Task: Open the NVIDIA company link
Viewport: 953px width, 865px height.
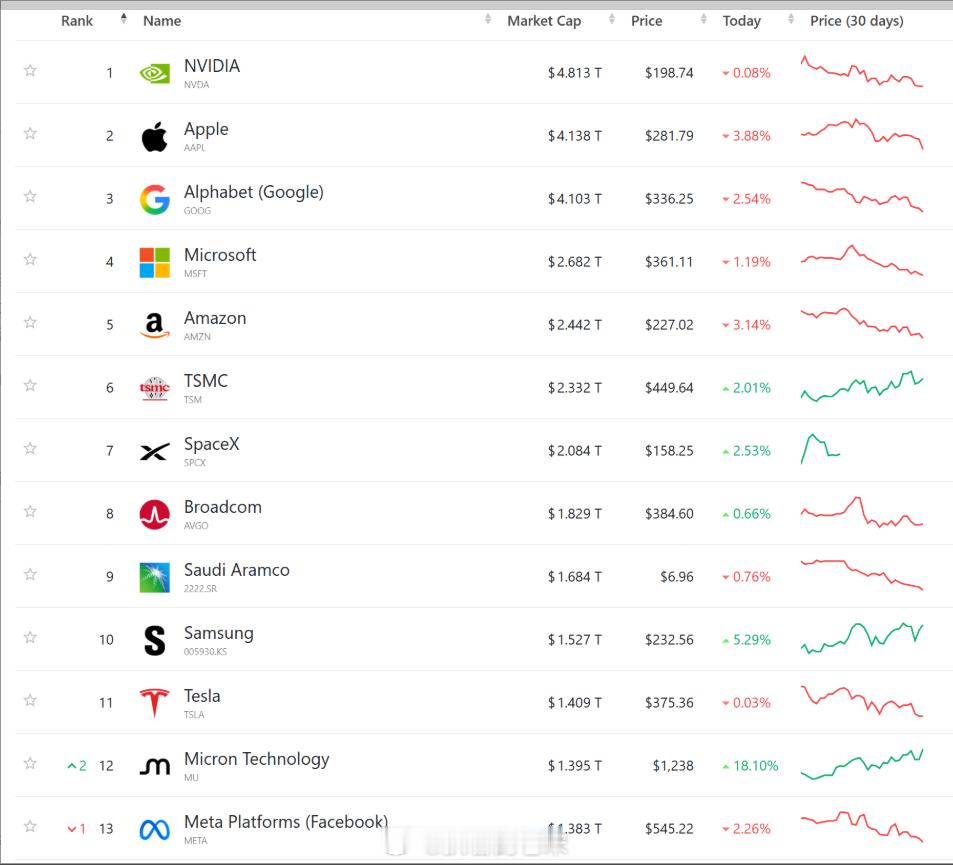Action: pyautogui.click(x=212, y=66)
